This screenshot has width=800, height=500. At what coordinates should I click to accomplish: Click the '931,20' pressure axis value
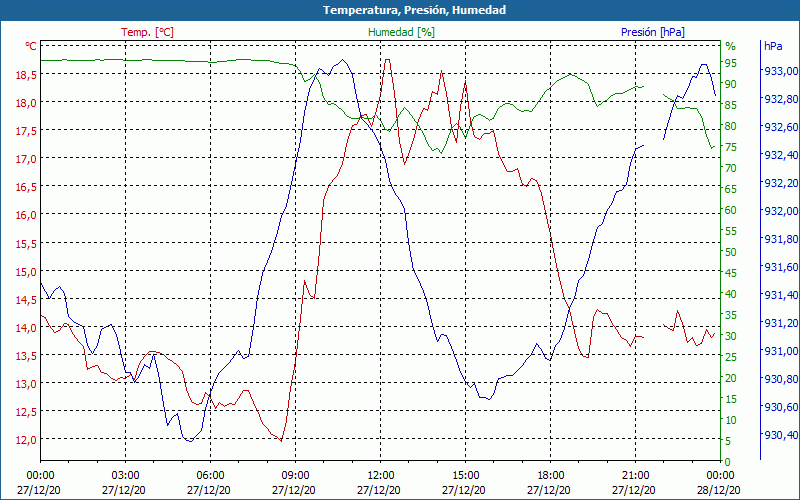point(780,323)
